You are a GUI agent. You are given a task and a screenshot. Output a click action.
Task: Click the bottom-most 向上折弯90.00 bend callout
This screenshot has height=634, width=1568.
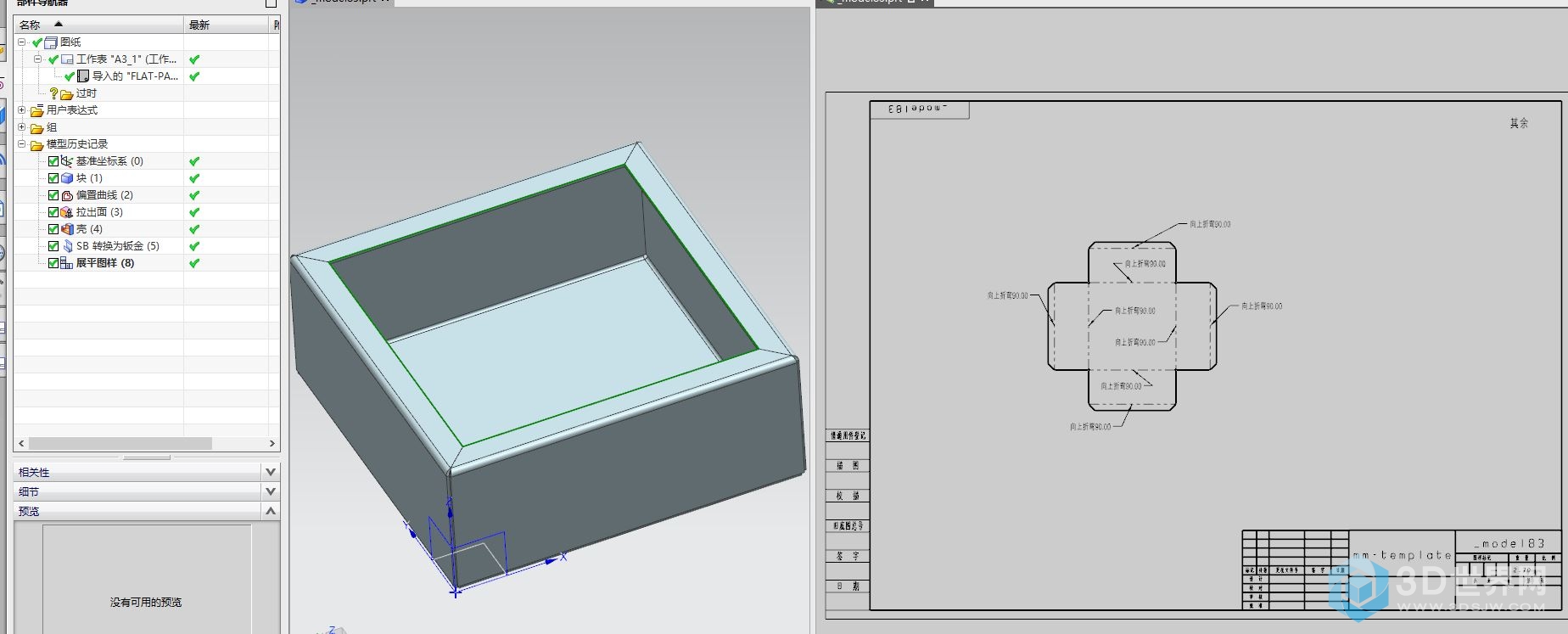1090,427
